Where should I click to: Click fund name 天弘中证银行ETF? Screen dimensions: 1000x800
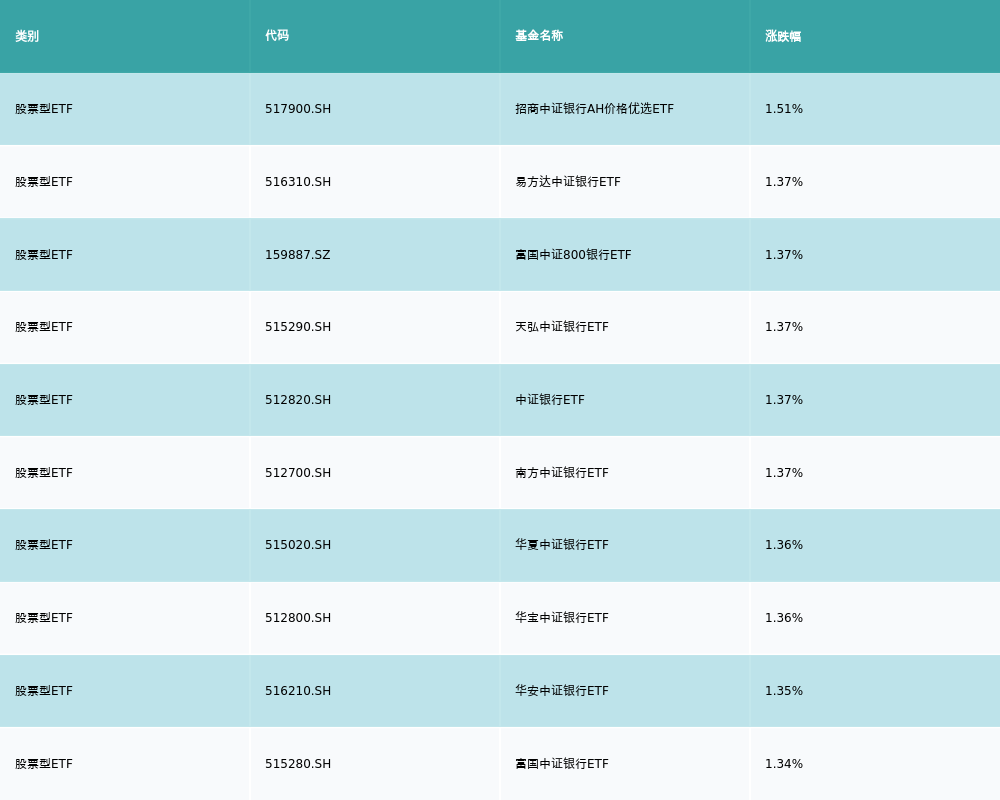click(562, 327)
